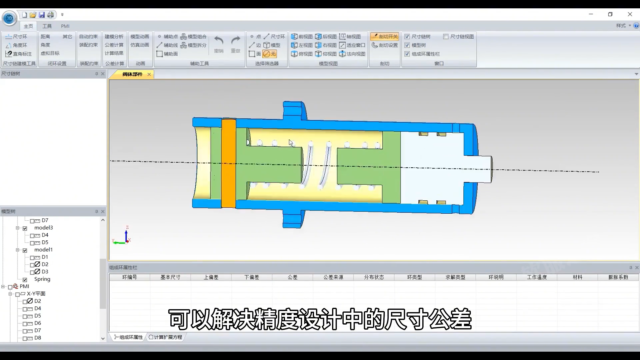Viewport: 640px width, 360px height.
Task: Check the X-Y平面 node checkbox
Action: click(18, 294)
